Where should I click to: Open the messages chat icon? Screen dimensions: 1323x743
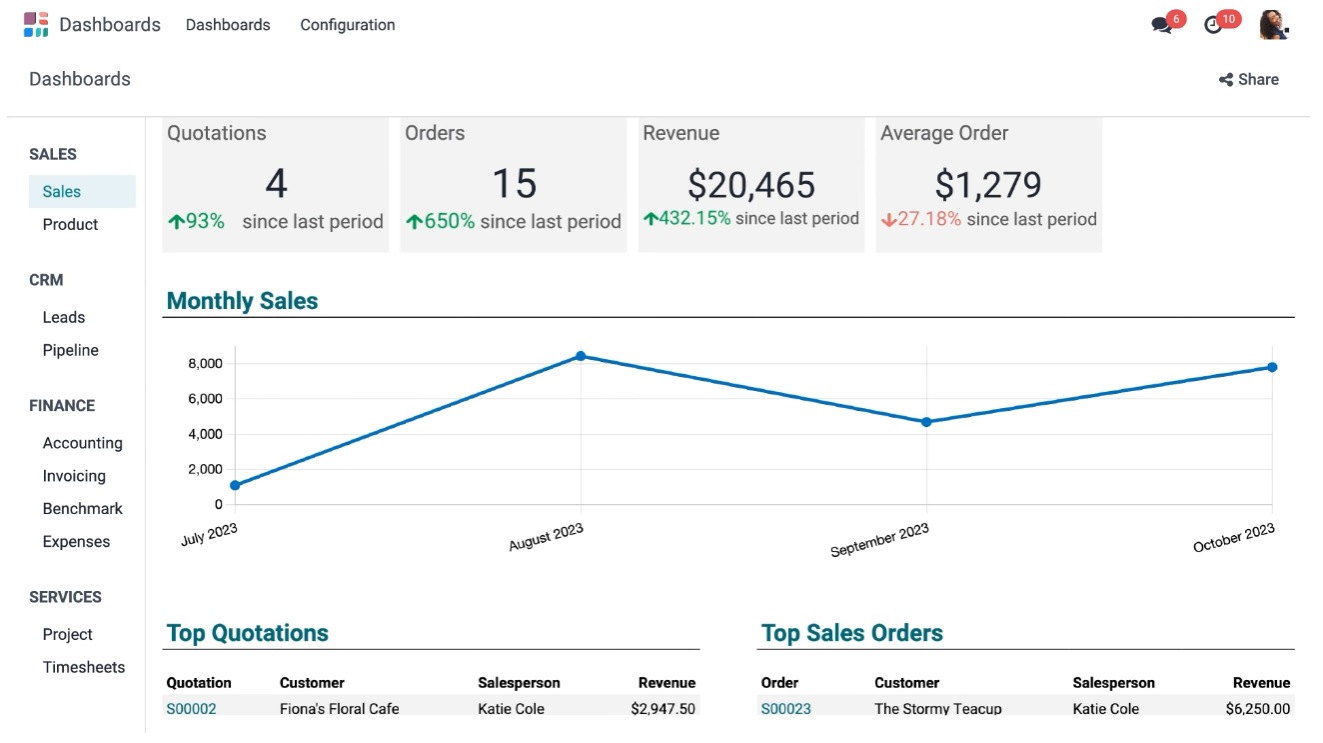(x=1161, y=26)
